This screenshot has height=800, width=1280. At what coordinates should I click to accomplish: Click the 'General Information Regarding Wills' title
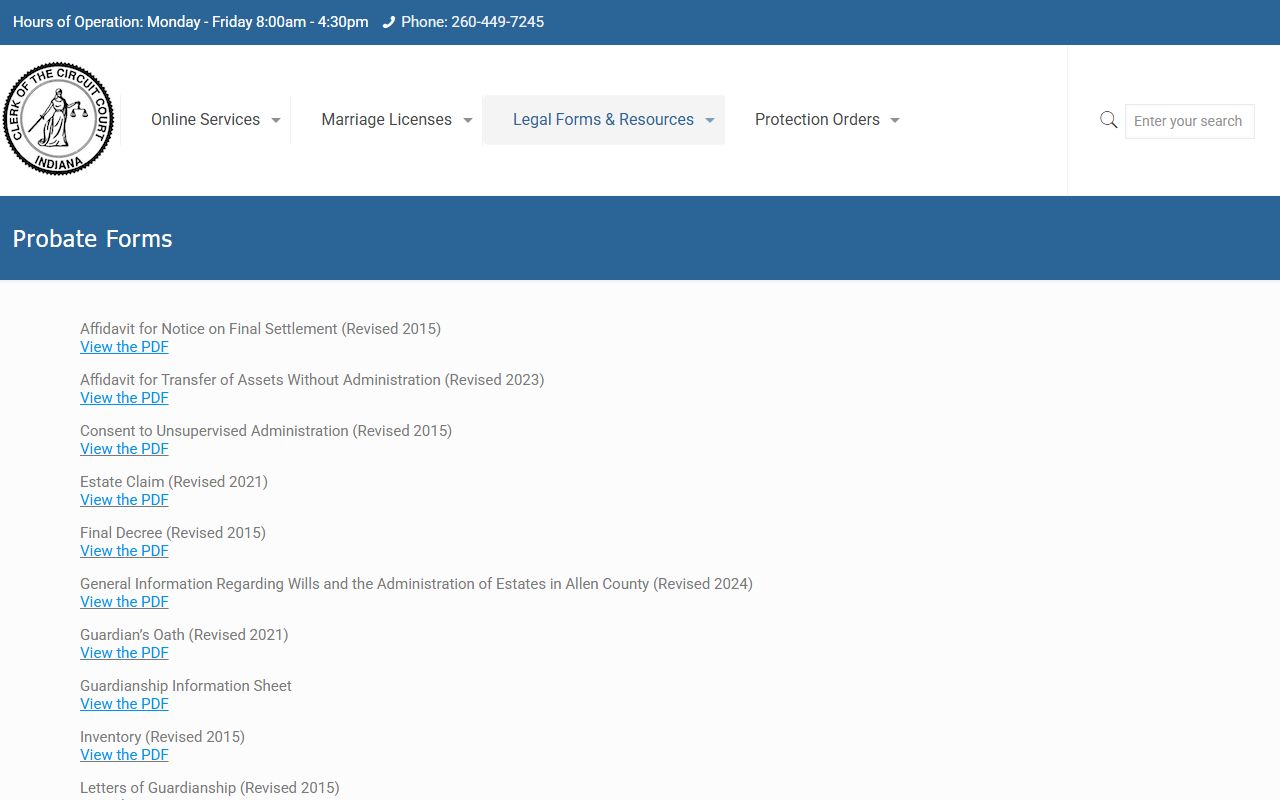pyautogui.click(x=416, y=584)
